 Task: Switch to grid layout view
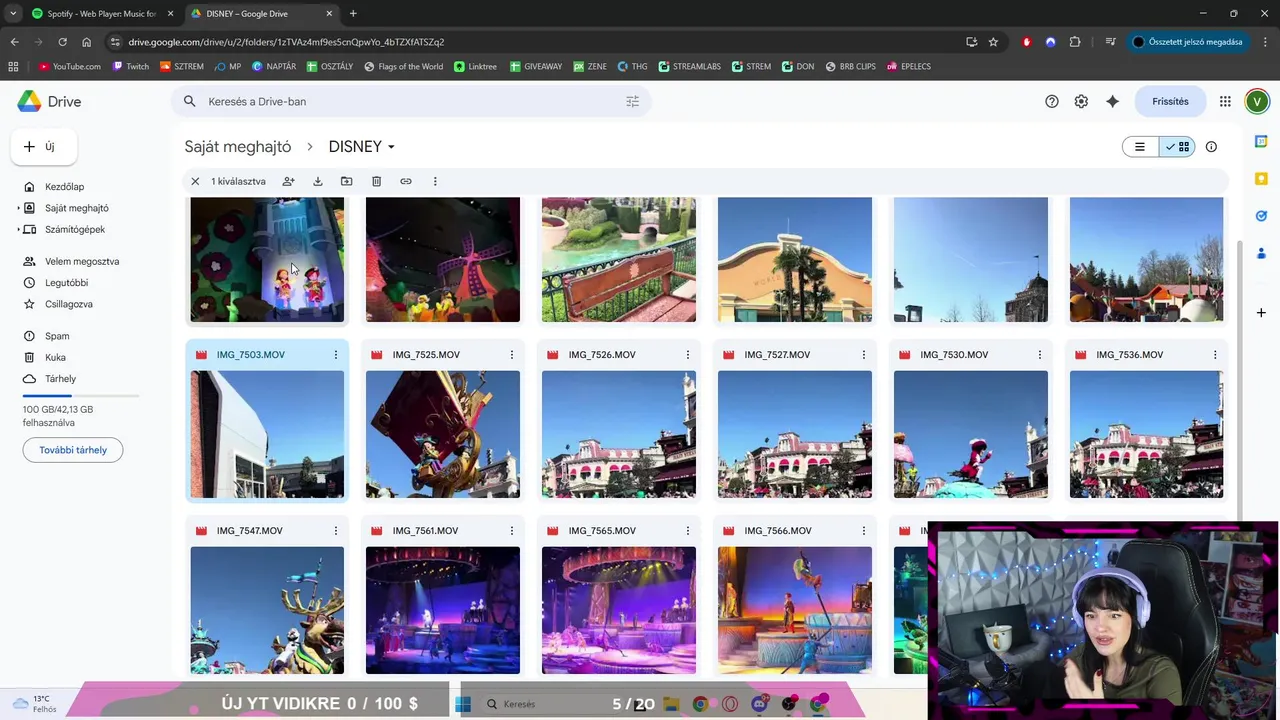point(1177,147)
